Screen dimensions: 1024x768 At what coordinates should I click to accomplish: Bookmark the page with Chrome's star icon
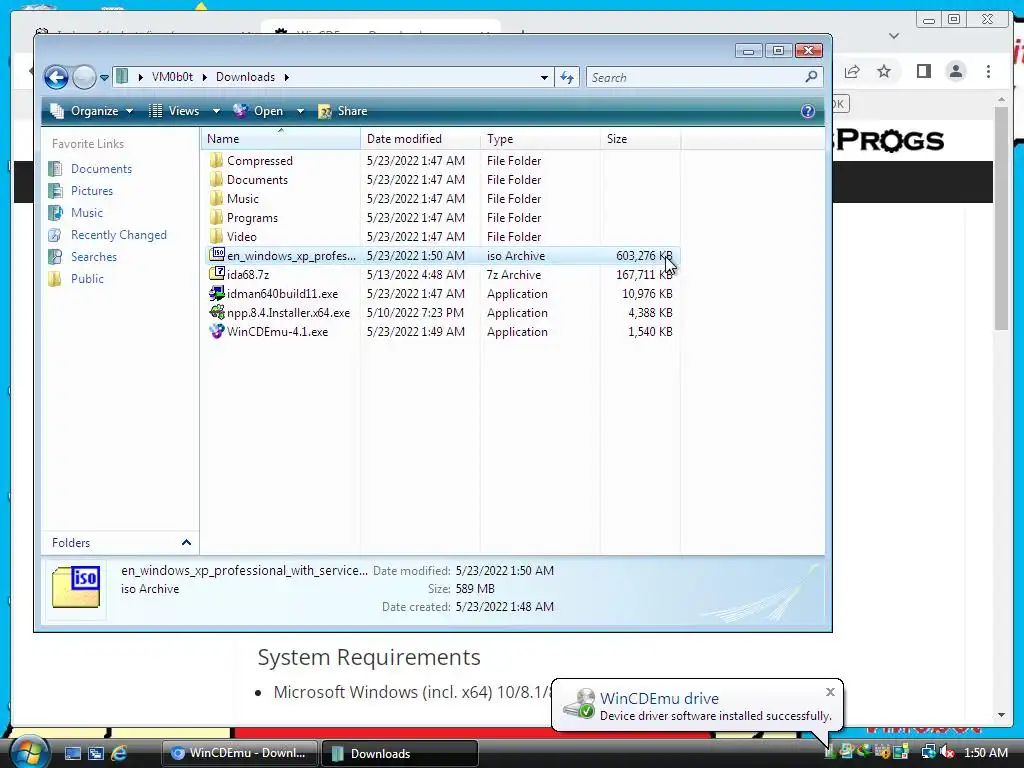(884, 71)
